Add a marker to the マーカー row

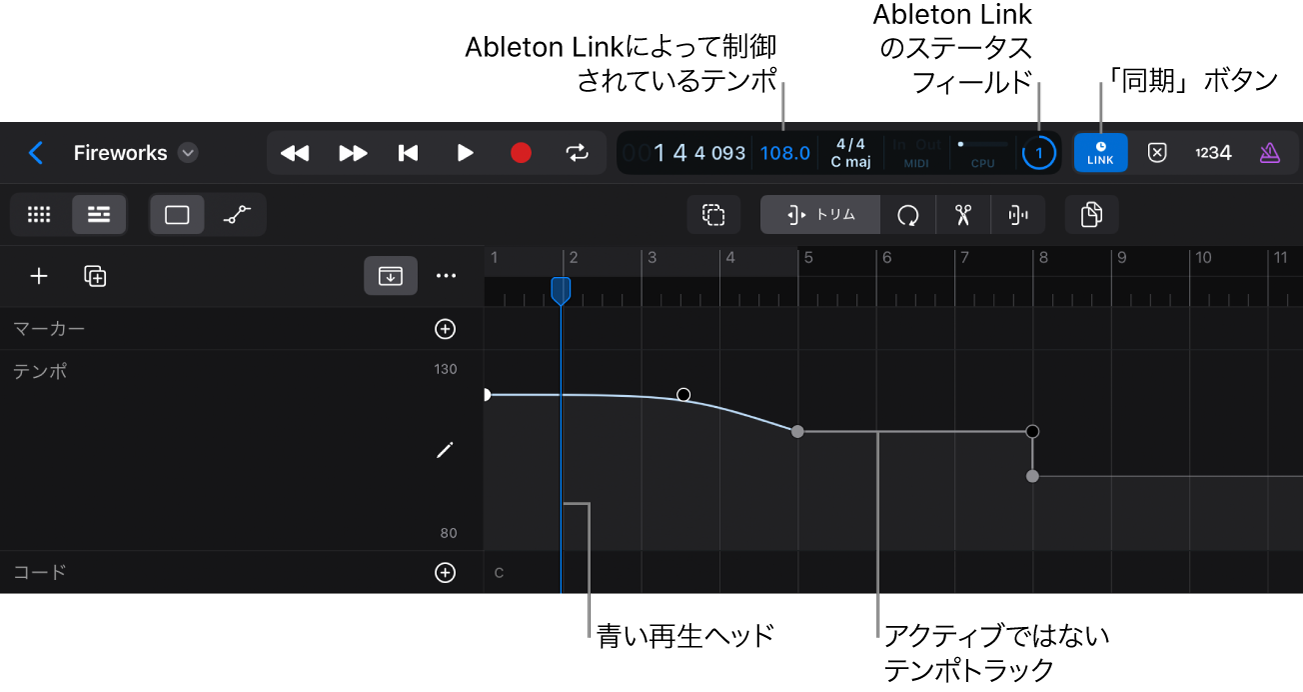click(445, 328)
